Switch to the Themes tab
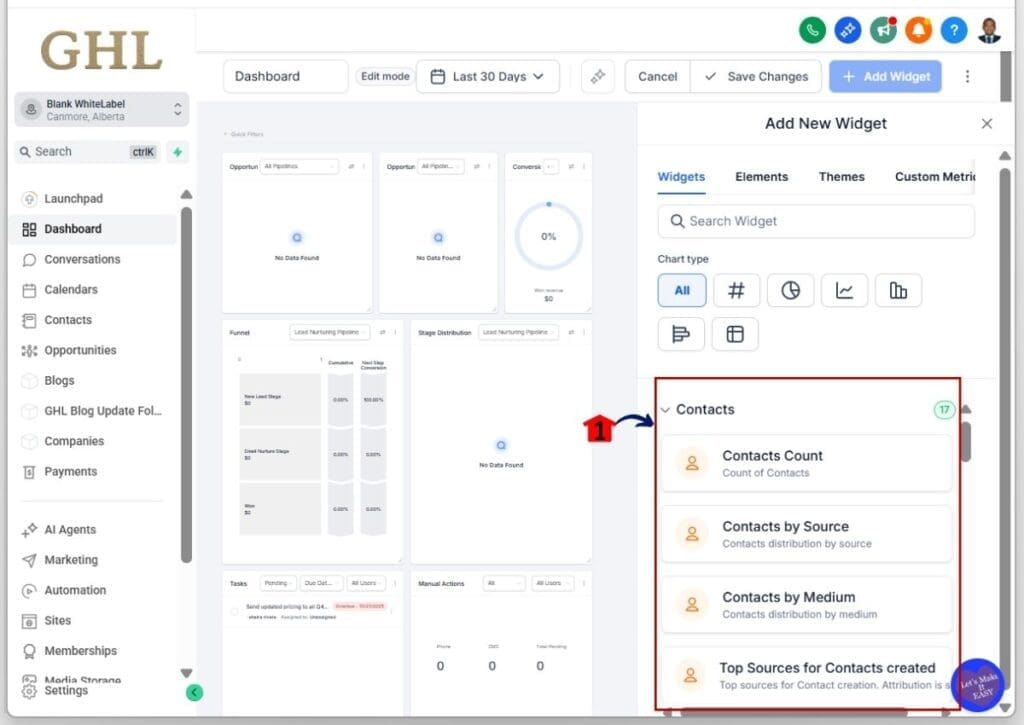Viewport: 1024px width, 725px height. [x=841, y=176]
